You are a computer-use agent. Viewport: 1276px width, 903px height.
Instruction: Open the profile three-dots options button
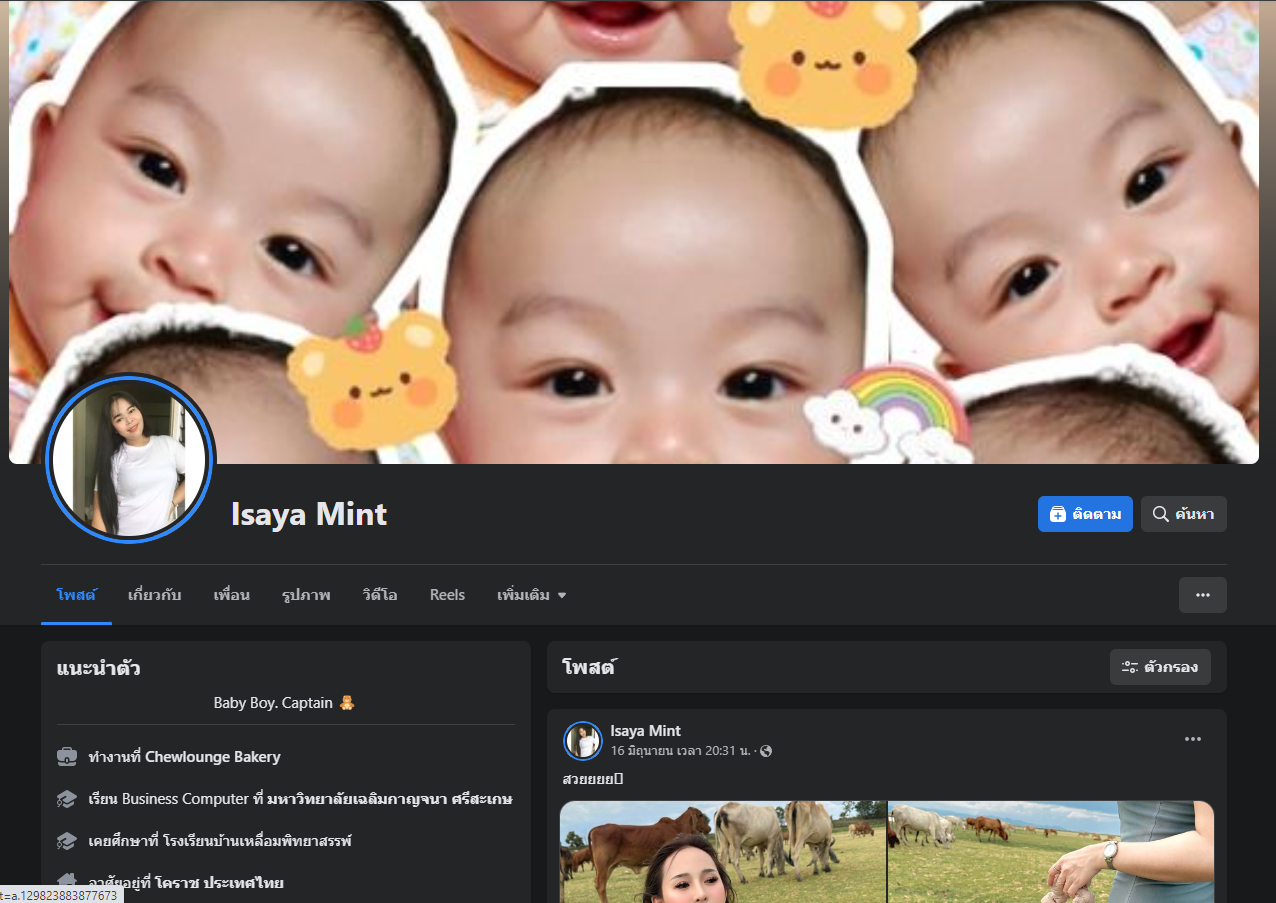coord(1203,595)
